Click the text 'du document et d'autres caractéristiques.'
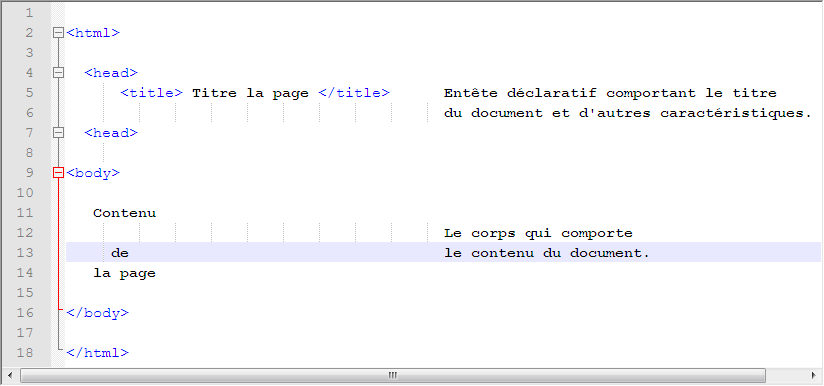 click(628, 113)
